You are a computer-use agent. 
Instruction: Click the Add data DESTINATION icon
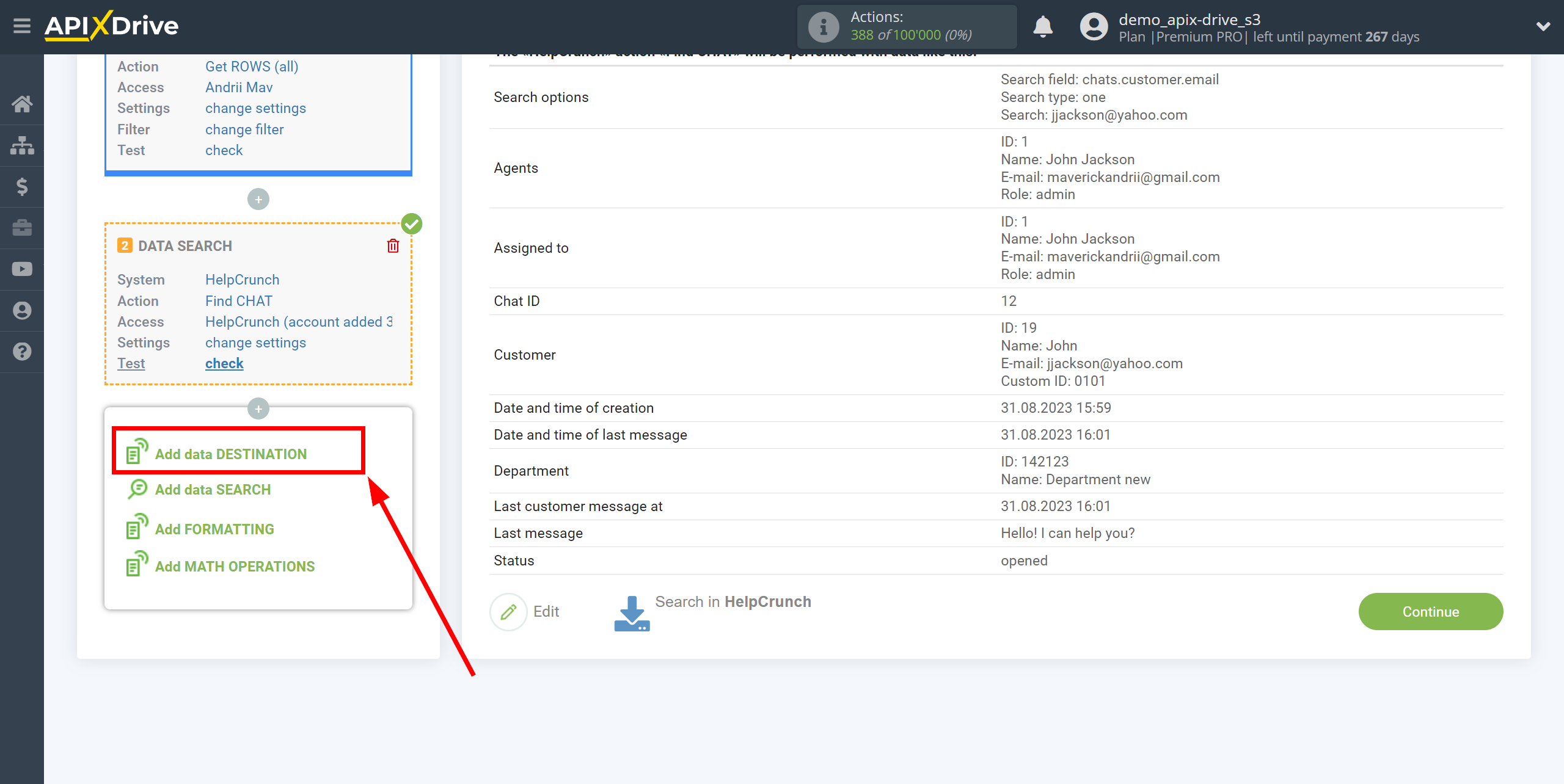[x=137, y=452]
